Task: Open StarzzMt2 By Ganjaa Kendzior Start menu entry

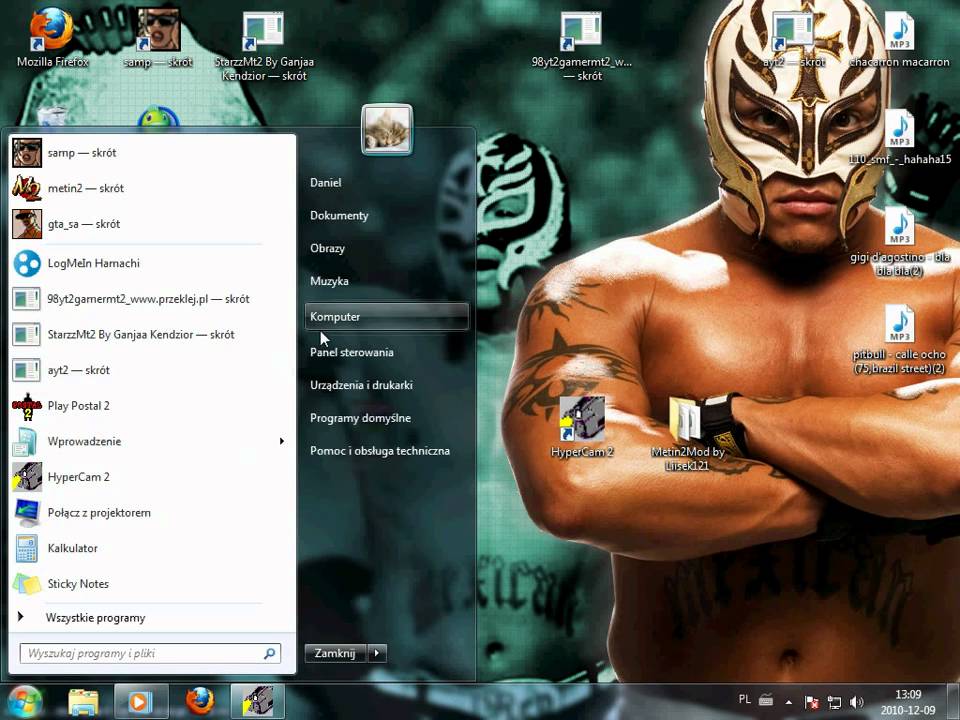Action: click(152, 334)
